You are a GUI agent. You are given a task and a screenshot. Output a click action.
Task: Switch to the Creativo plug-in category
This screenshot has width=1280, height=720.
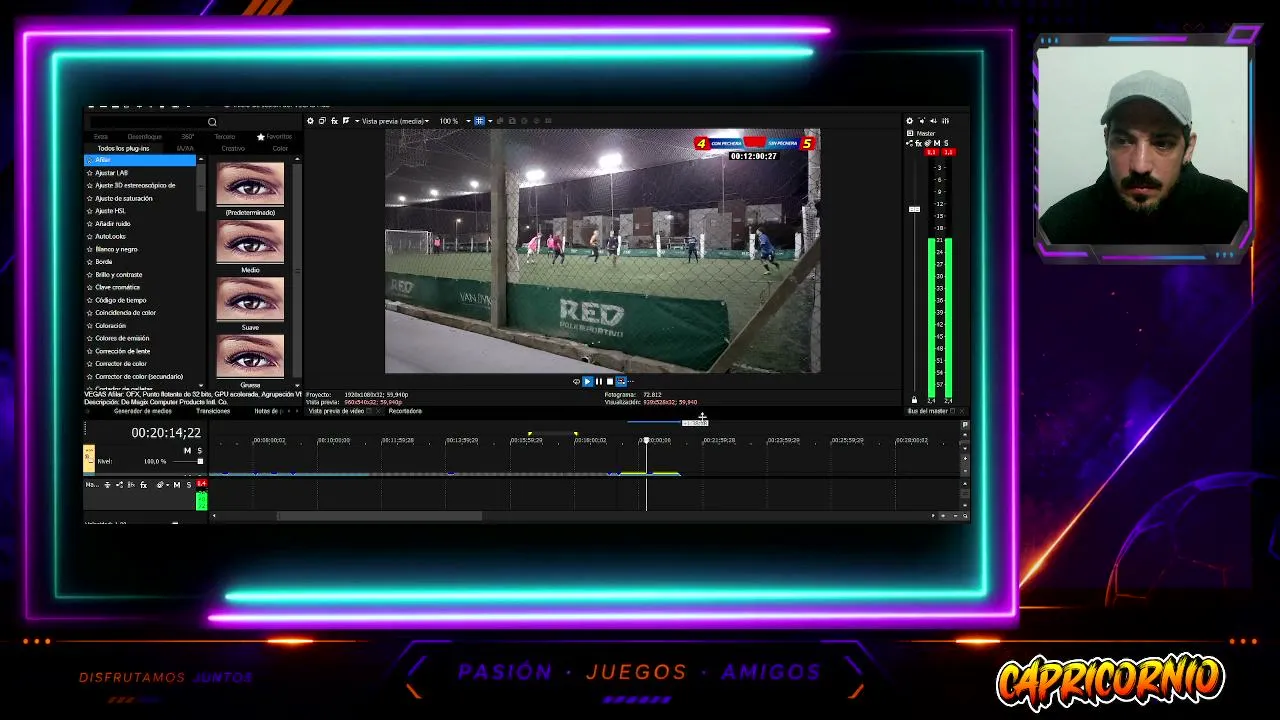(233, 148)
